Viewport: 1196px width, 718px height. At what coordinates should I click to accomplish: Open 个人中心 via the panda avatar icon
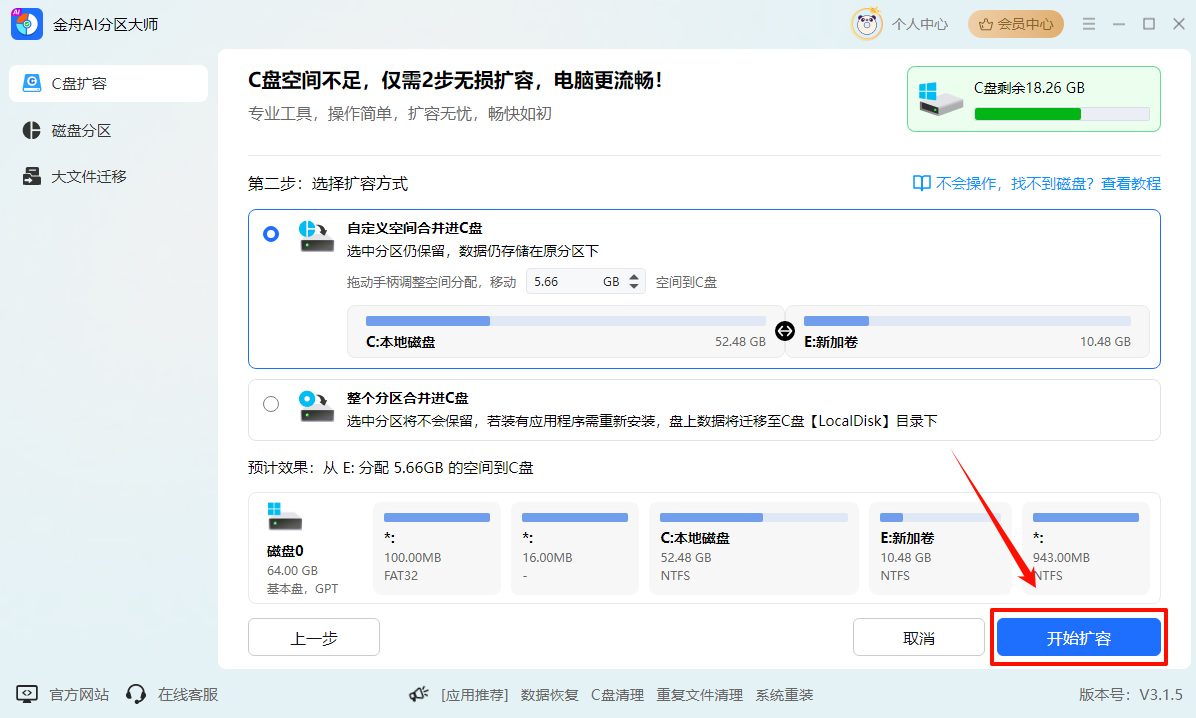click(x=866, y=23)
